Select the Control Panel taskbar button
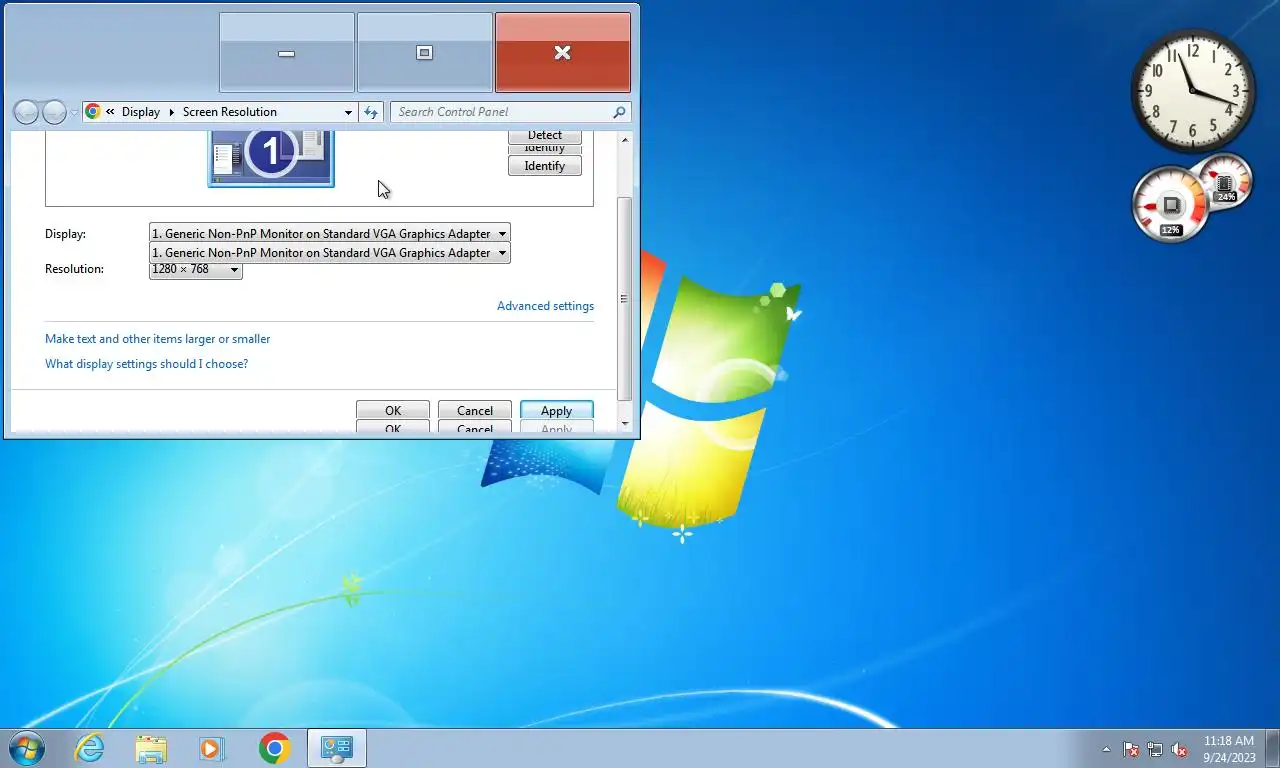 click(x=336, y=748)
